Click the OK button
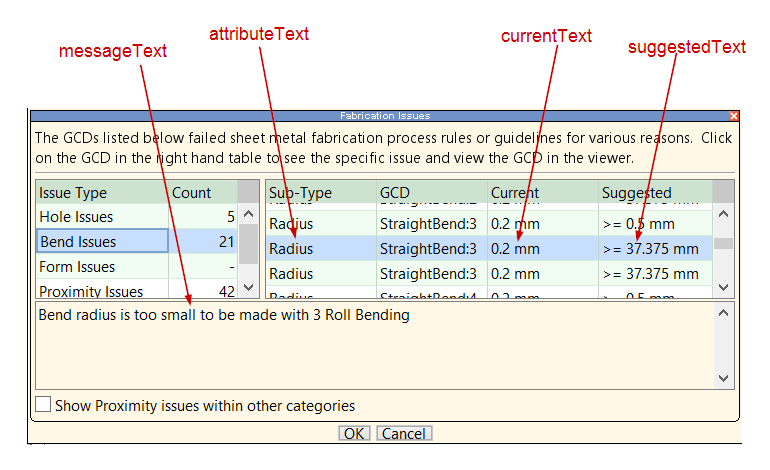The height and width of the screenshot is (470, 770). (354, 433)
